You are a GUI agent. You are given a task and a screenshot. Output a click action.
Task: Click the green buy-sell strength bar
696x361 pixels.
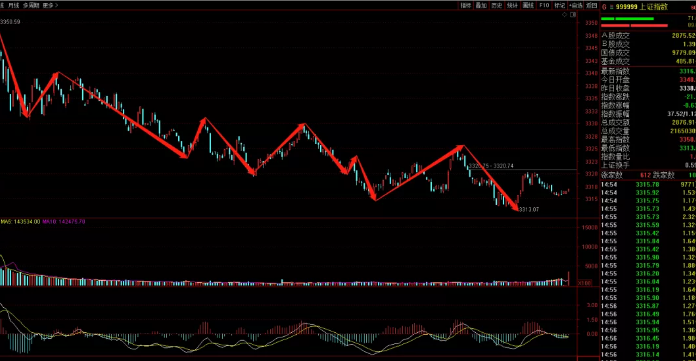pyautogui.click(x=628, y=19)
